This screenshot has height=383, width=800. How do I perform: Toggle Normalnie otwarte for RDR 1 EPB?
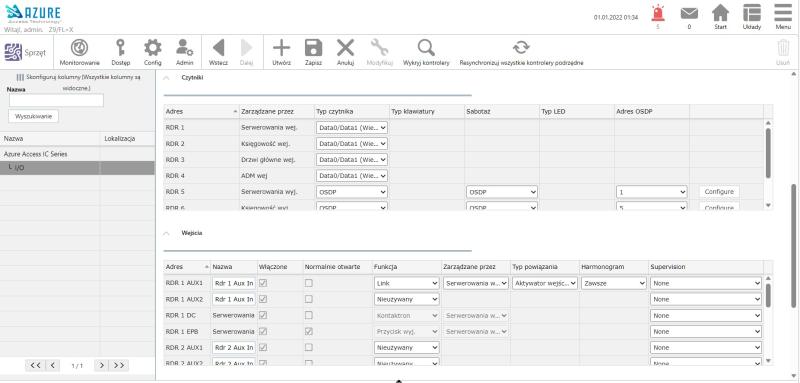click(x=309, y=331)
